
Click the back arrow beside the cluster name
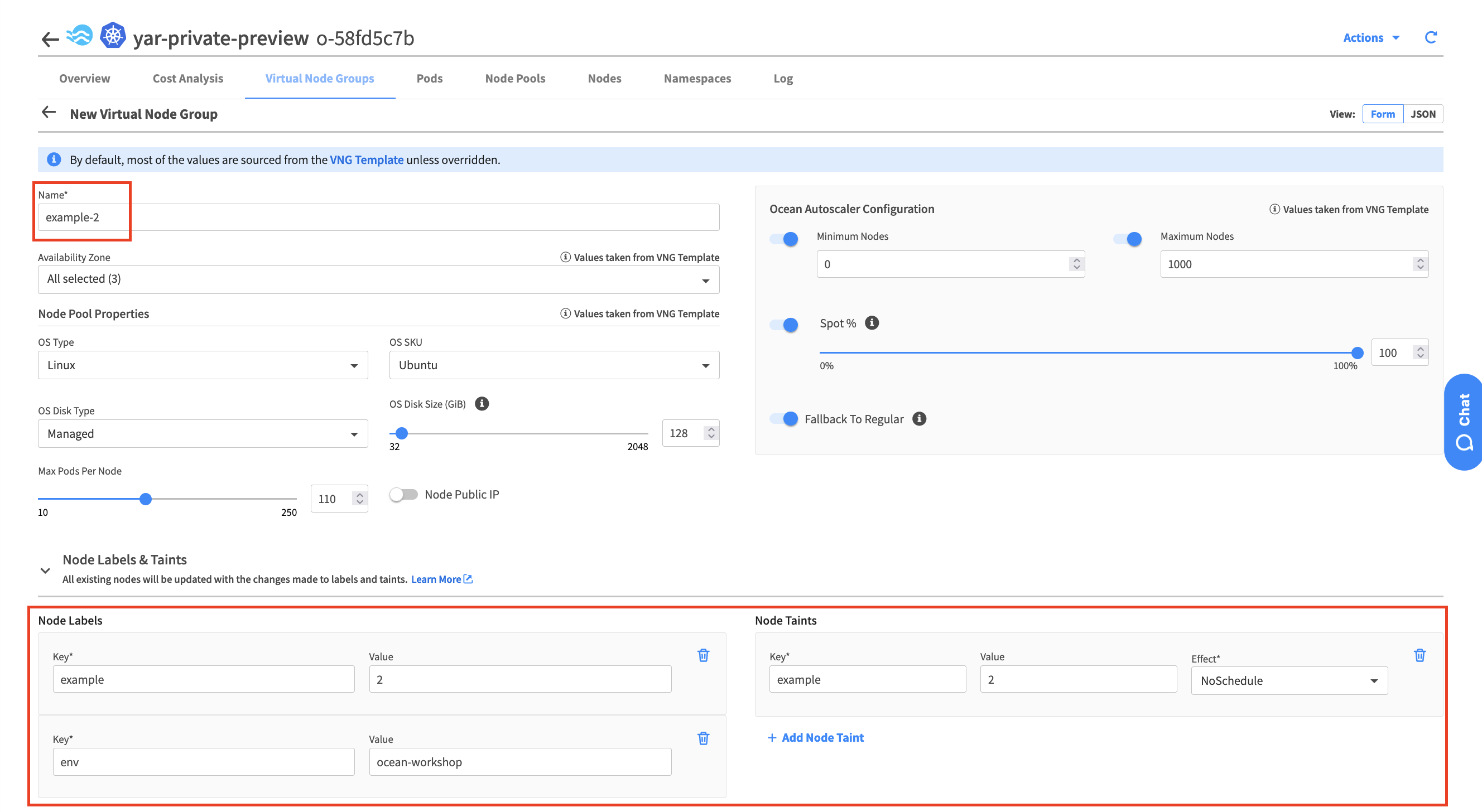tap(51, 38)
